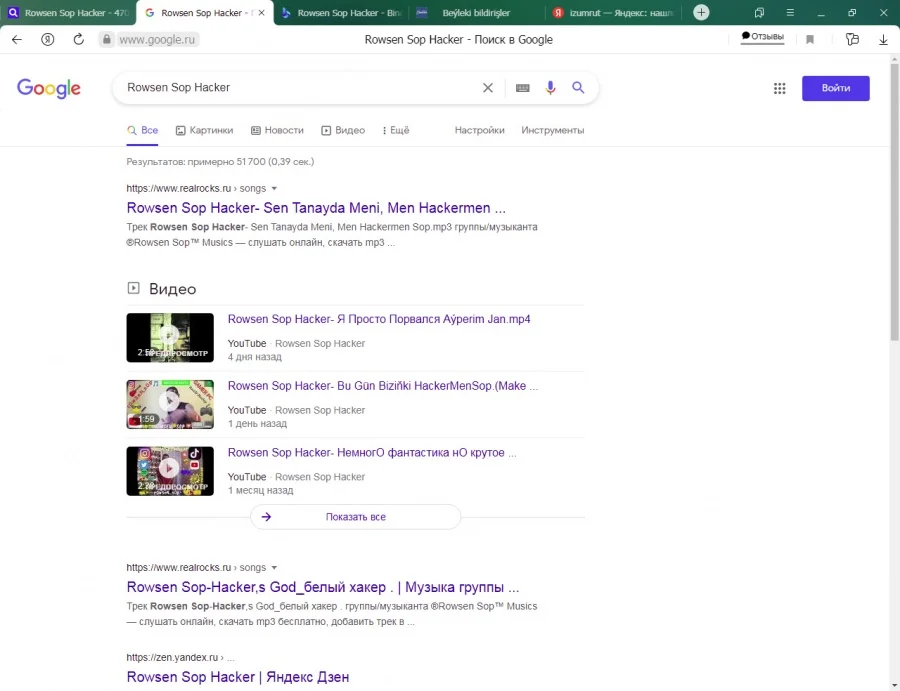Go back using the browser back arrow
Screen dimensions: 900x691
[x=17, y=39]
